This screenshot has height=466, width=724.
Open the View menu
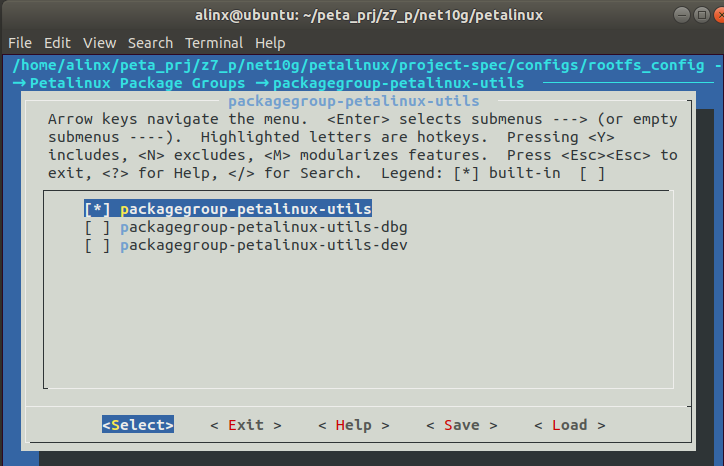(x=99, y=43)
